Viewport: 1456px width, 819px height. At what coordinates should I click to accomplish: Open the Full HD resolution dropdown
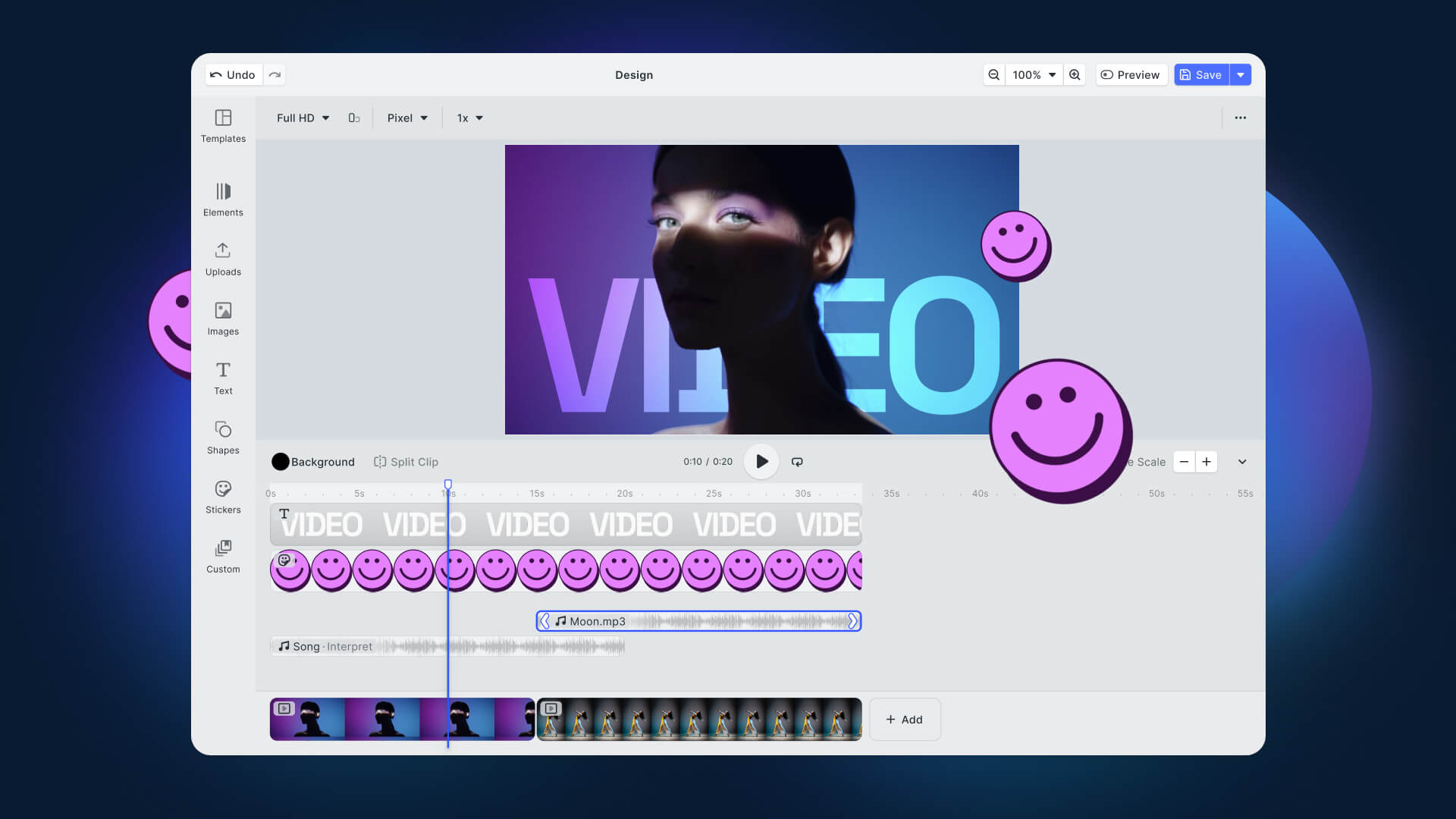tap(303, 118)
